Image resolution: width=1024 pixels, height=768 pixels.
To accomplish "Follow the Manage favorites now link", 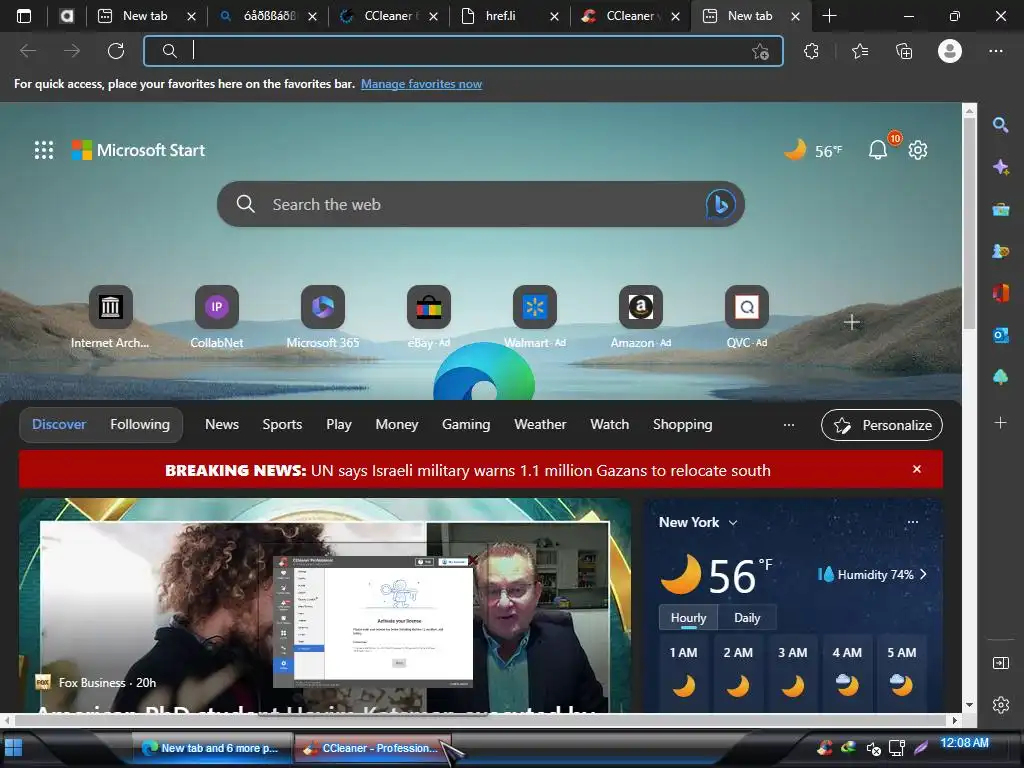I will coord(421,84).
